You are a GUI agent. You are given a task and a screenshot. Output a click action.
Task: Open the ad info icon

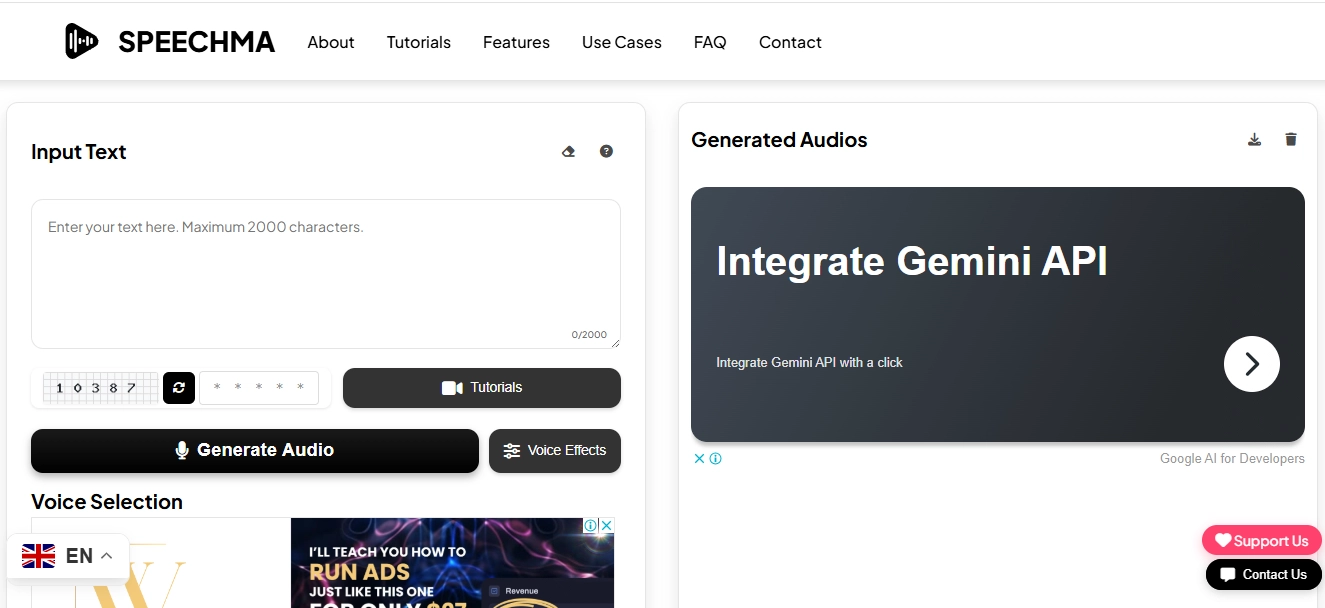(x=714, y=458)
